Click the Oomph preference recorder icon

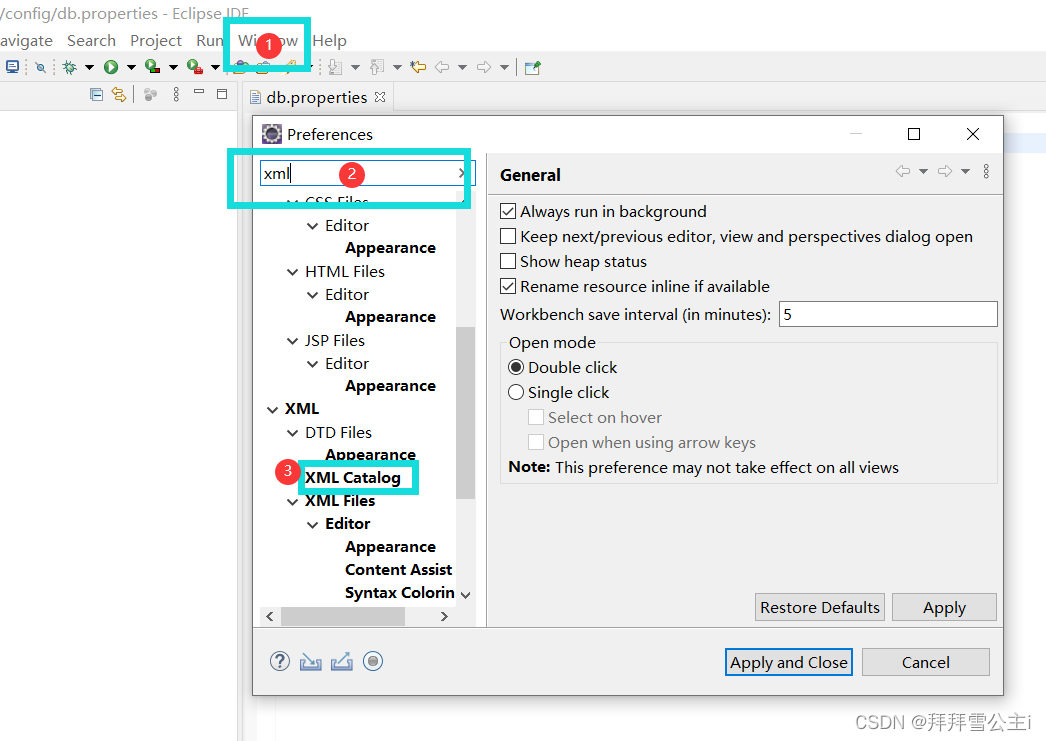click(373, 661)
